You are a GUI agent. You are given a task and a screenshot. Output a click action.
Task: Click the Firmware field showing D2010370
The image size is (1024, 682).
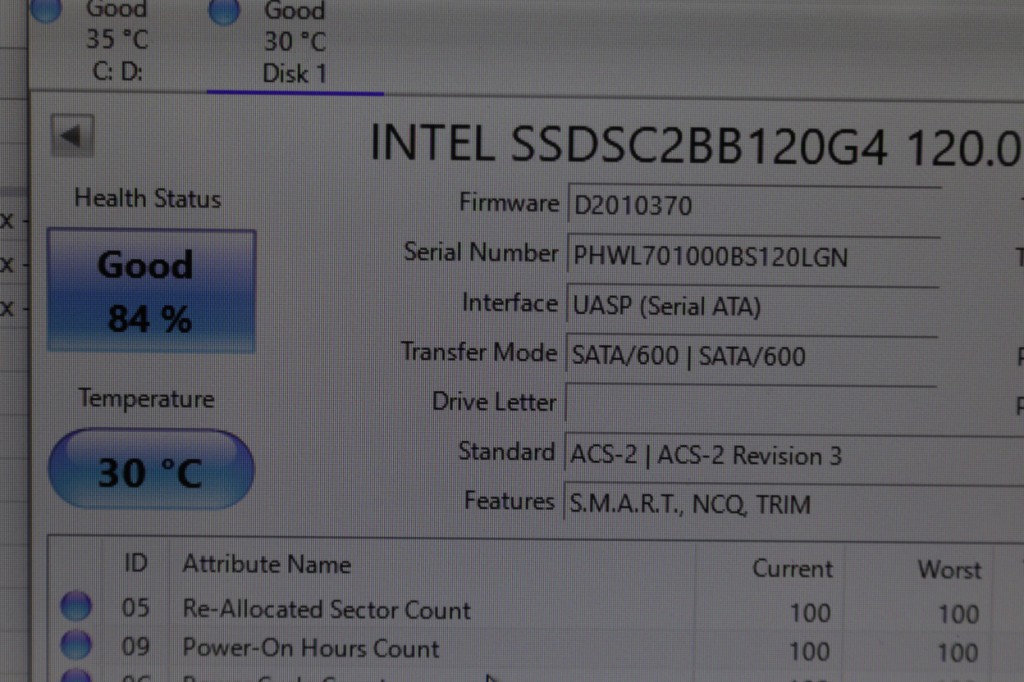[752, 206]
